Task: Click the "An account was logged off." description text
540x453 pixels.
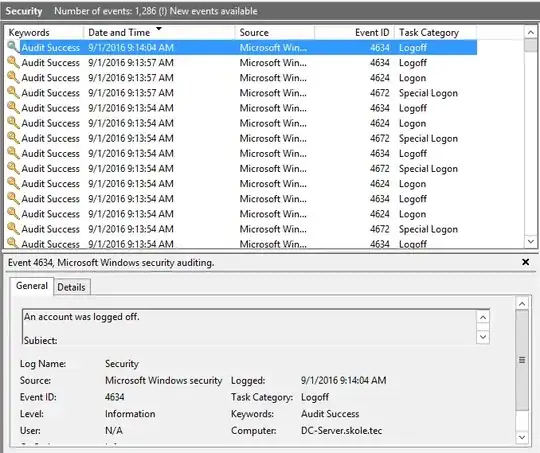Action: click(x=82, y=317)
